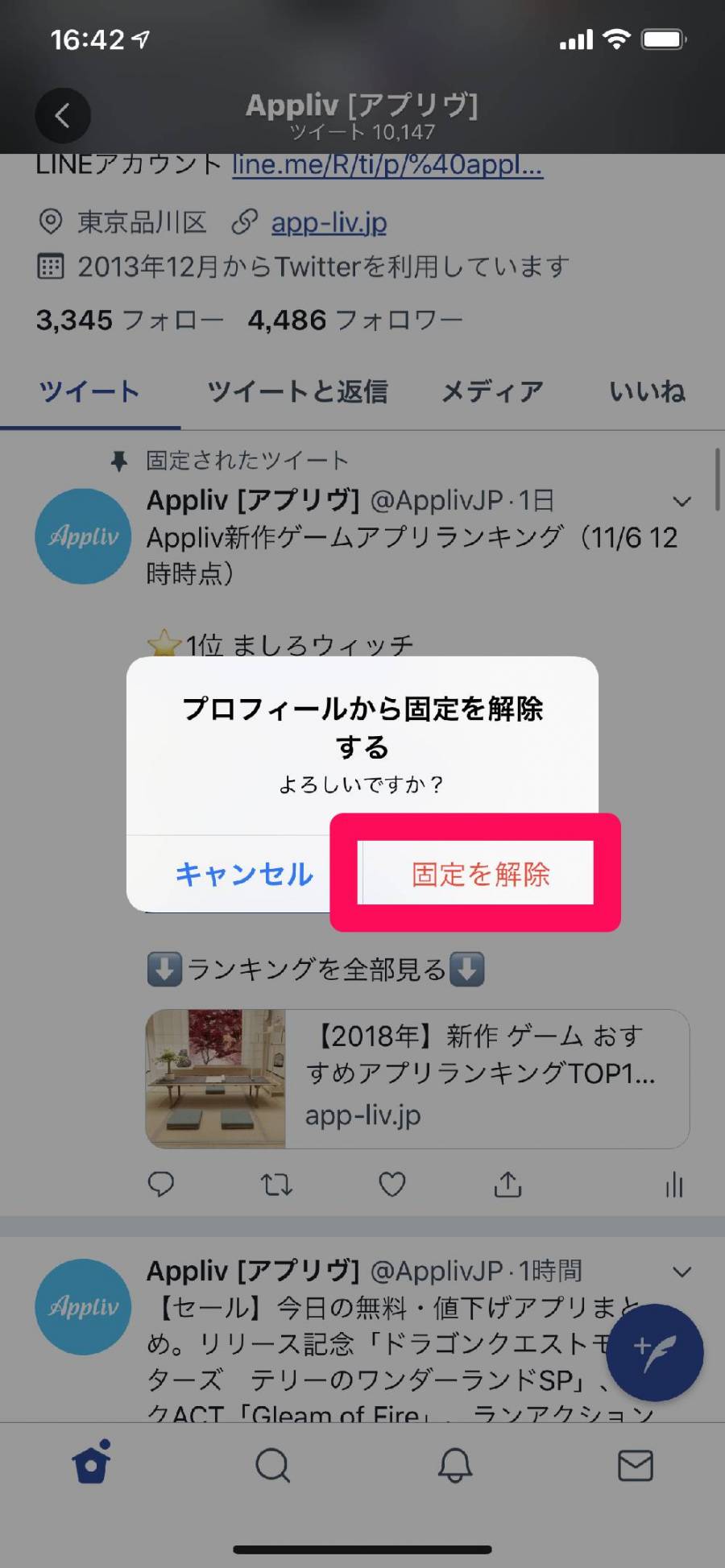Open the Home tab icon
This screenshot has height=1568, width=725.
click(91, 1463)
